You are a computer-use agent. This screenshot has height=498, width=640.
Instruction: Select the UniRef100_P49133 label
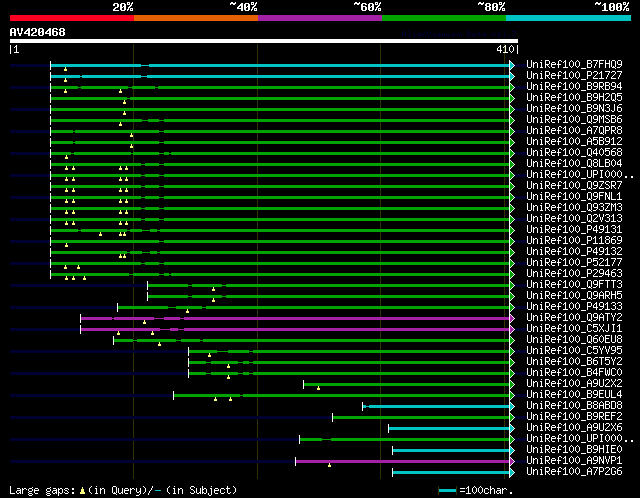(x=574, y=307)
